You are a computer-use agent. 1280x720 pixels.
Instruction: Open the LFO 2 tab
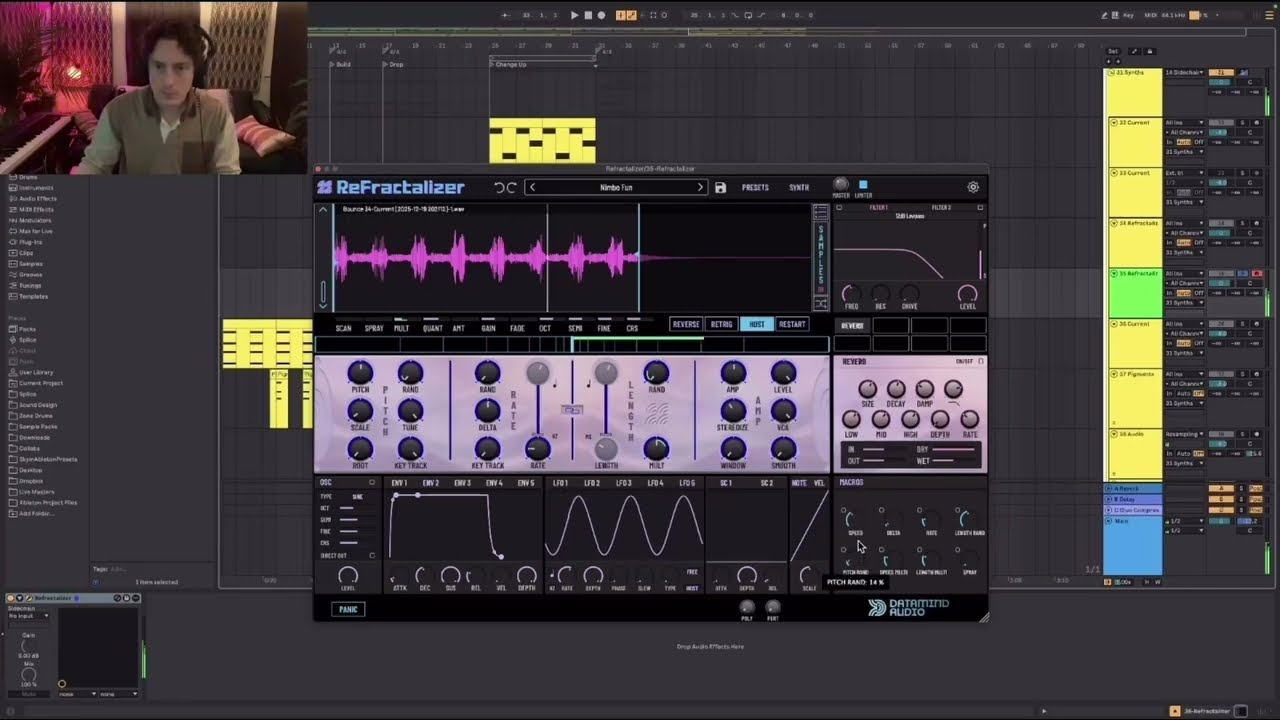tap(592, 483)
